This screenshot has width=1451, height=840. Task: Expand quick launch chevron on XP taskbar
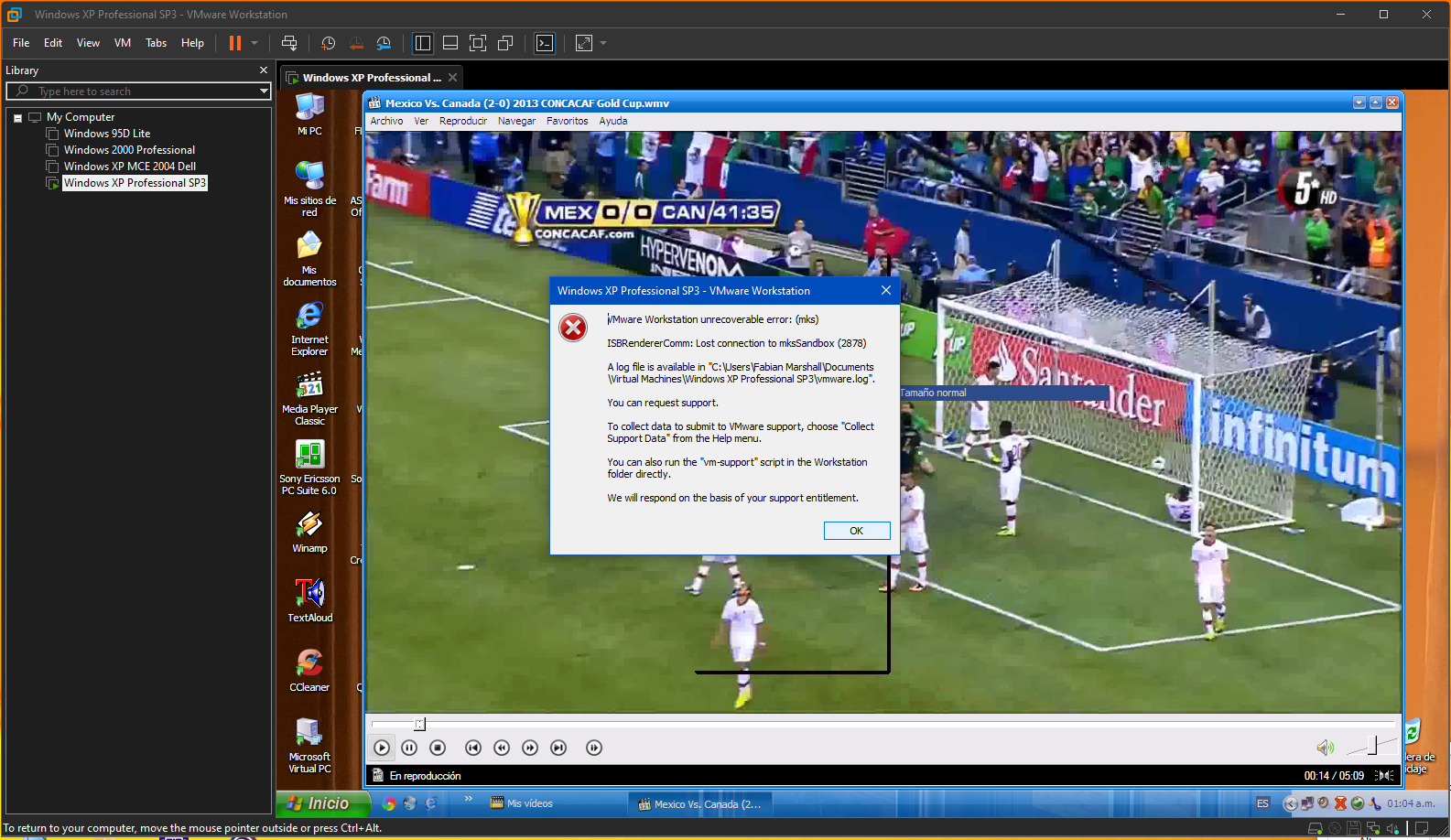coord(468,799)
